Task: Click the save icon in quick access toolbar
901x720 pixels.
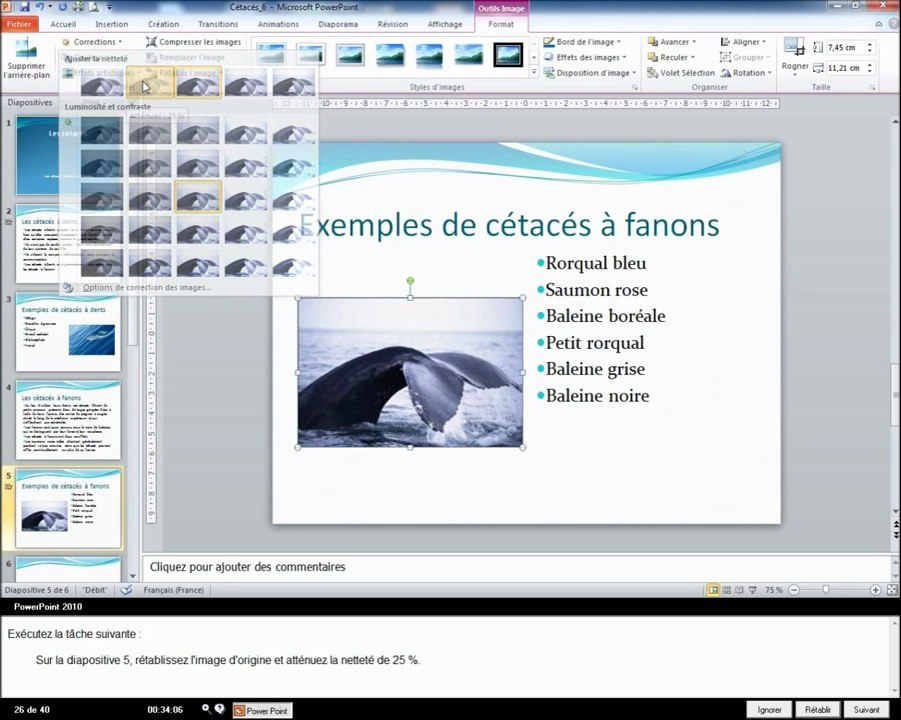Action: [x=24, y=7]
